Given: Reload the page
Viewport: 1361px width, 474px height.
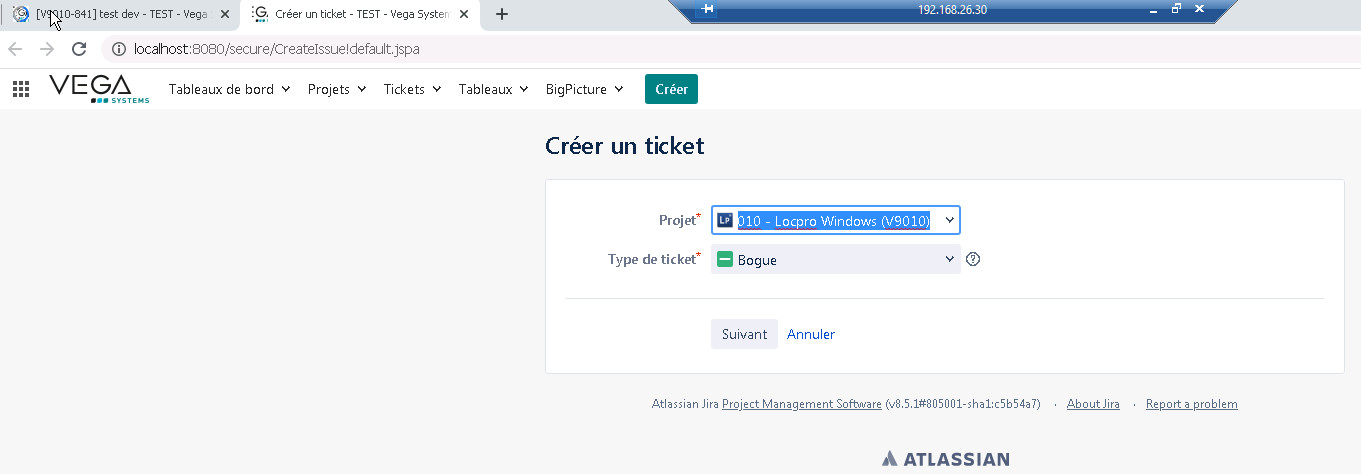Looking at the screenshot, I should 79,49.
